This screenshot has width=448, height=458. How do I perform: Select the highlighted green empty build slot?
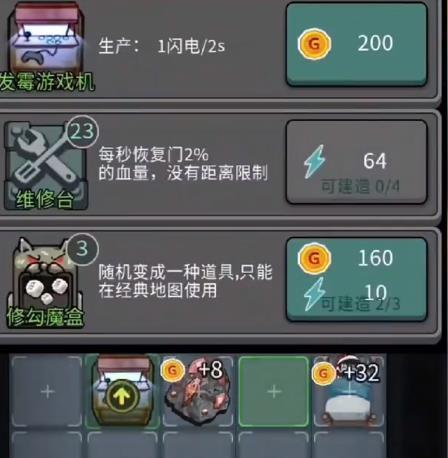274,391
